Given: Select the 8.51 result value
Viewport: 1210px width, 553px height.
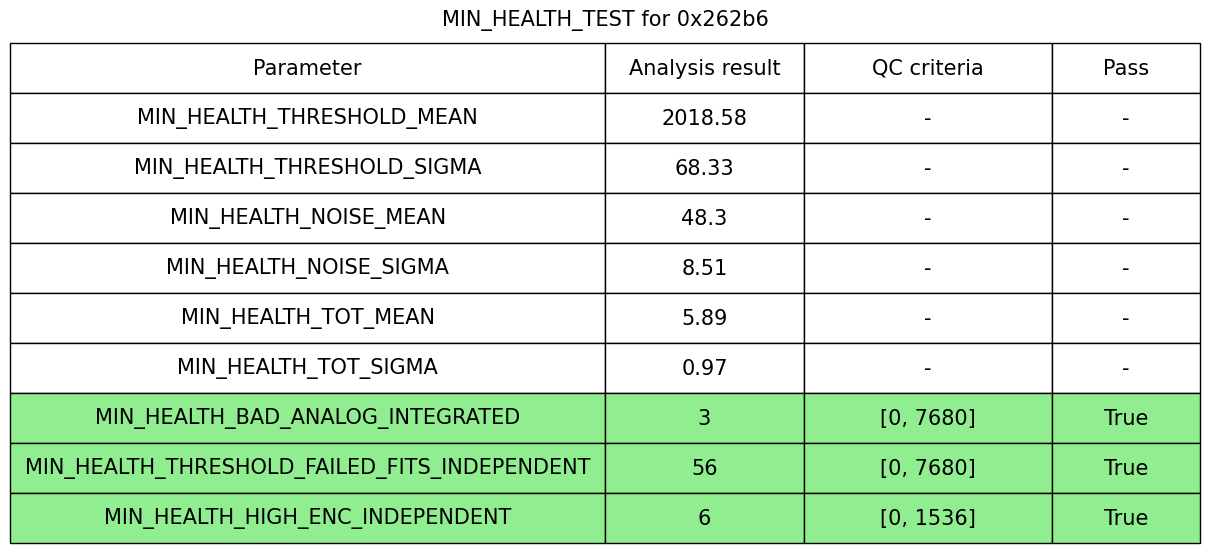Looking at the screenshot, I should tap(704, 268).
